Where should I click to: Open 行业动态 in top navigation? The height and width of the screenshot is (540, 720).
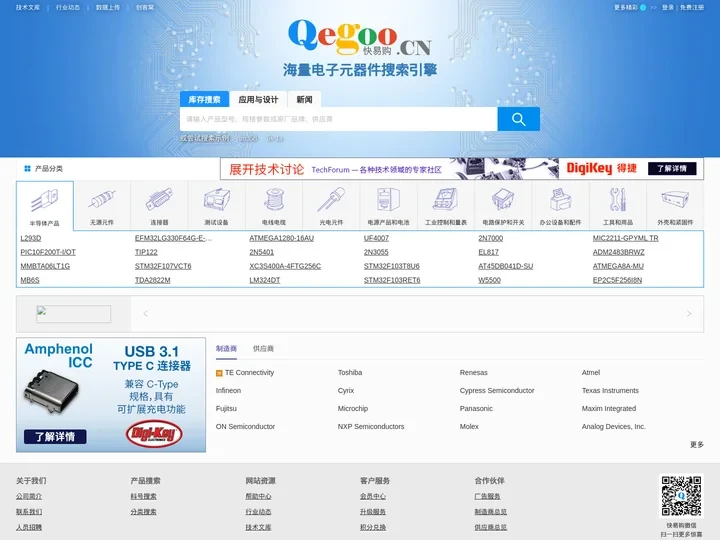pos(68,7)
